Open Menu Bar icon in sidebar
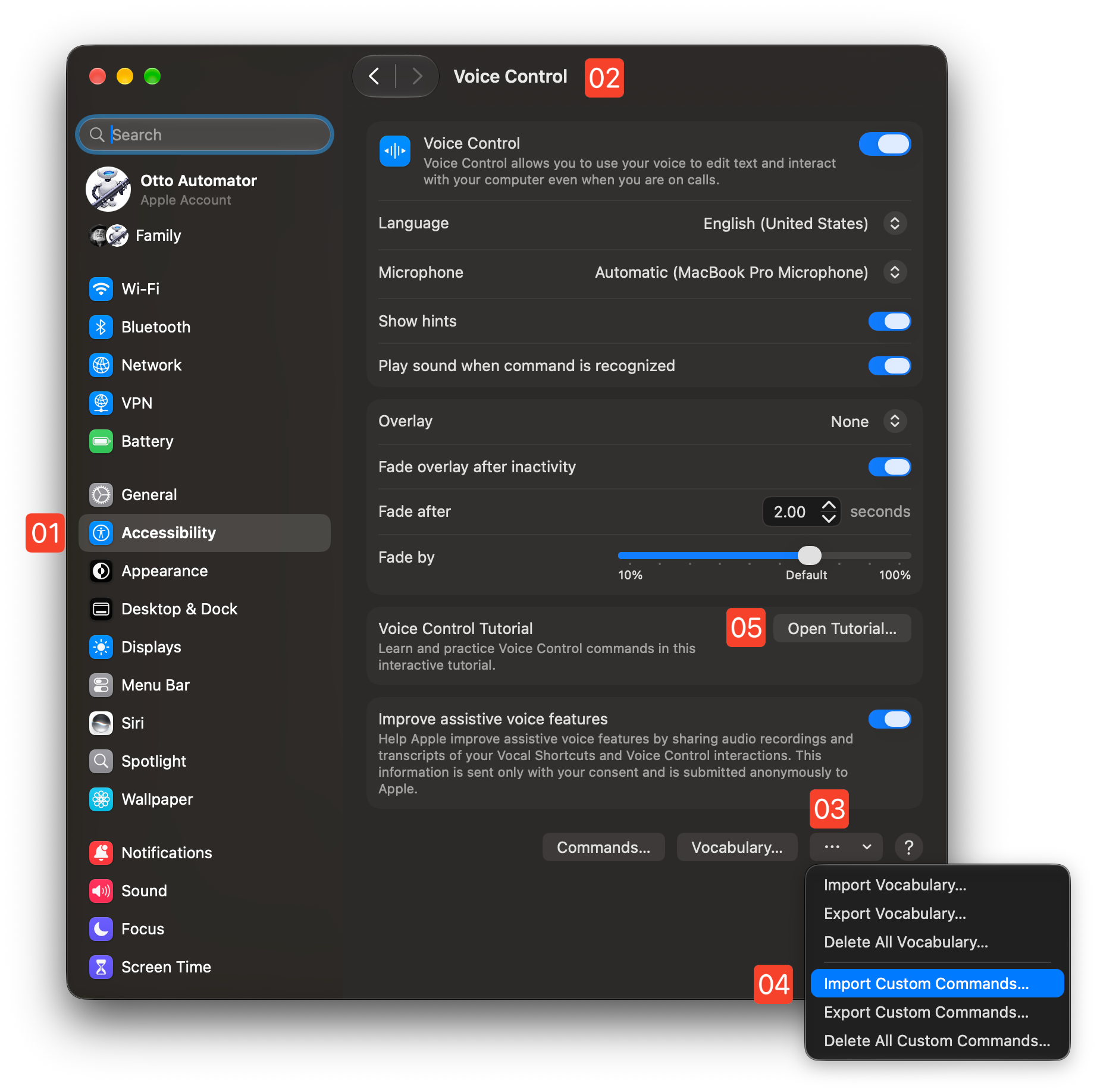This screenshot has height=1092, width=1097. [101, 685]
